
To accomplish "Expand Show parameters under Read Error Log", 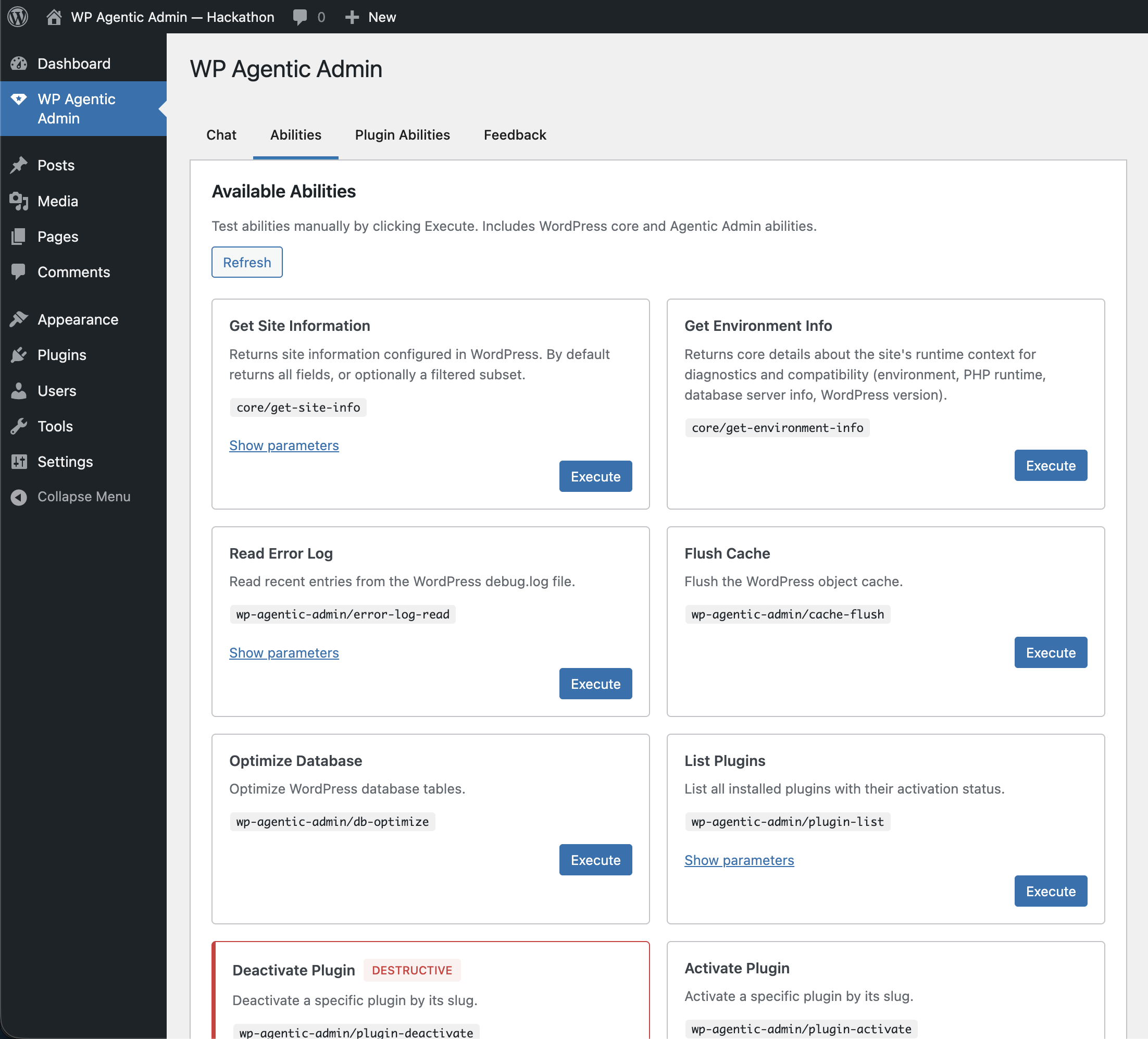I will click(x=283, y=652).
